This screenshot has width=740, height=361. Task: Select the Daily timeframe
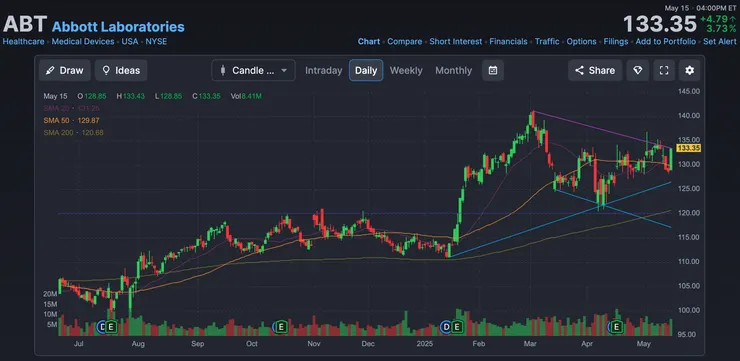coord(366,70)
